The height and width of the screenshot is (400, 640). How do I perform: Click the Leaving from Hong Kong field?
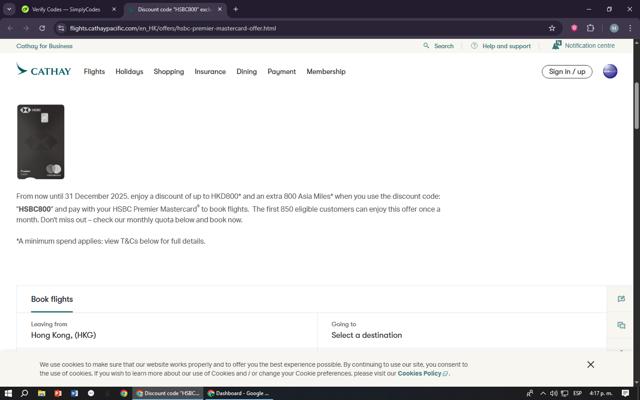click(x=167, y=330)
